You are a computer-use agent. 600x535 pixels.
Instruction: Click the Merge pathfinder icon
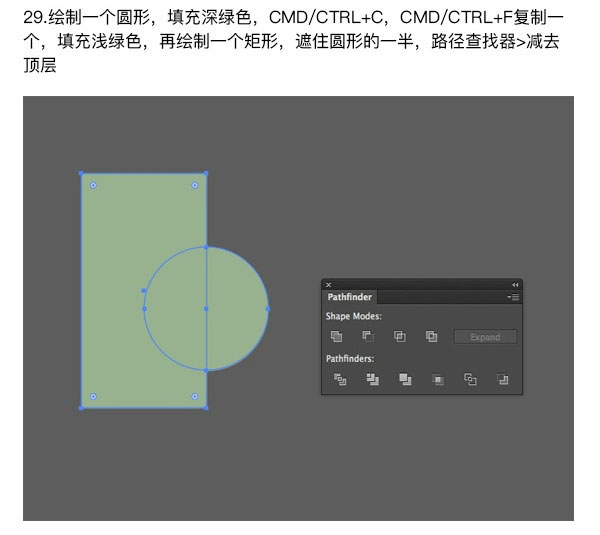(x=405, y=379)
